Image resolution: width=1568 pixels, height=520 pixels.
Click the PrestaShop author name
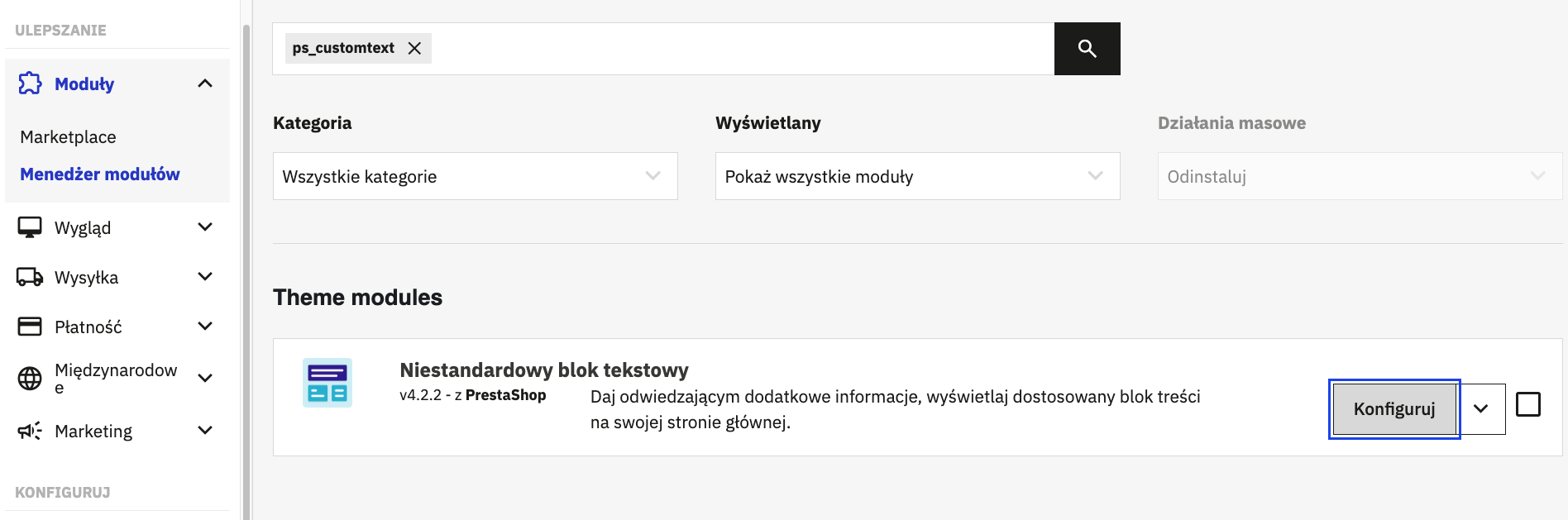(506, 395)
